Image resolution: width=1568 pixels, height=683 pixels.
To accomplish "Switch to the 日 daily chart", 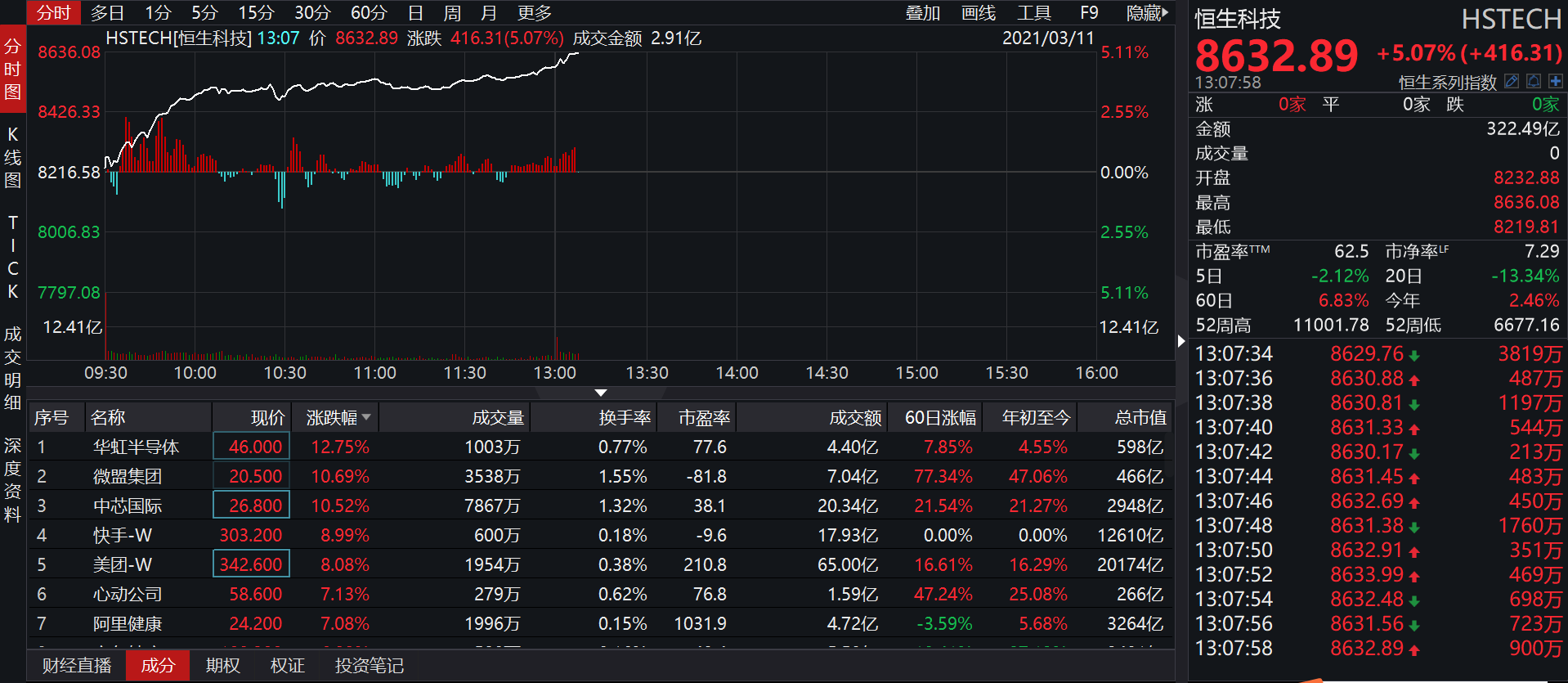I will 415,13.
